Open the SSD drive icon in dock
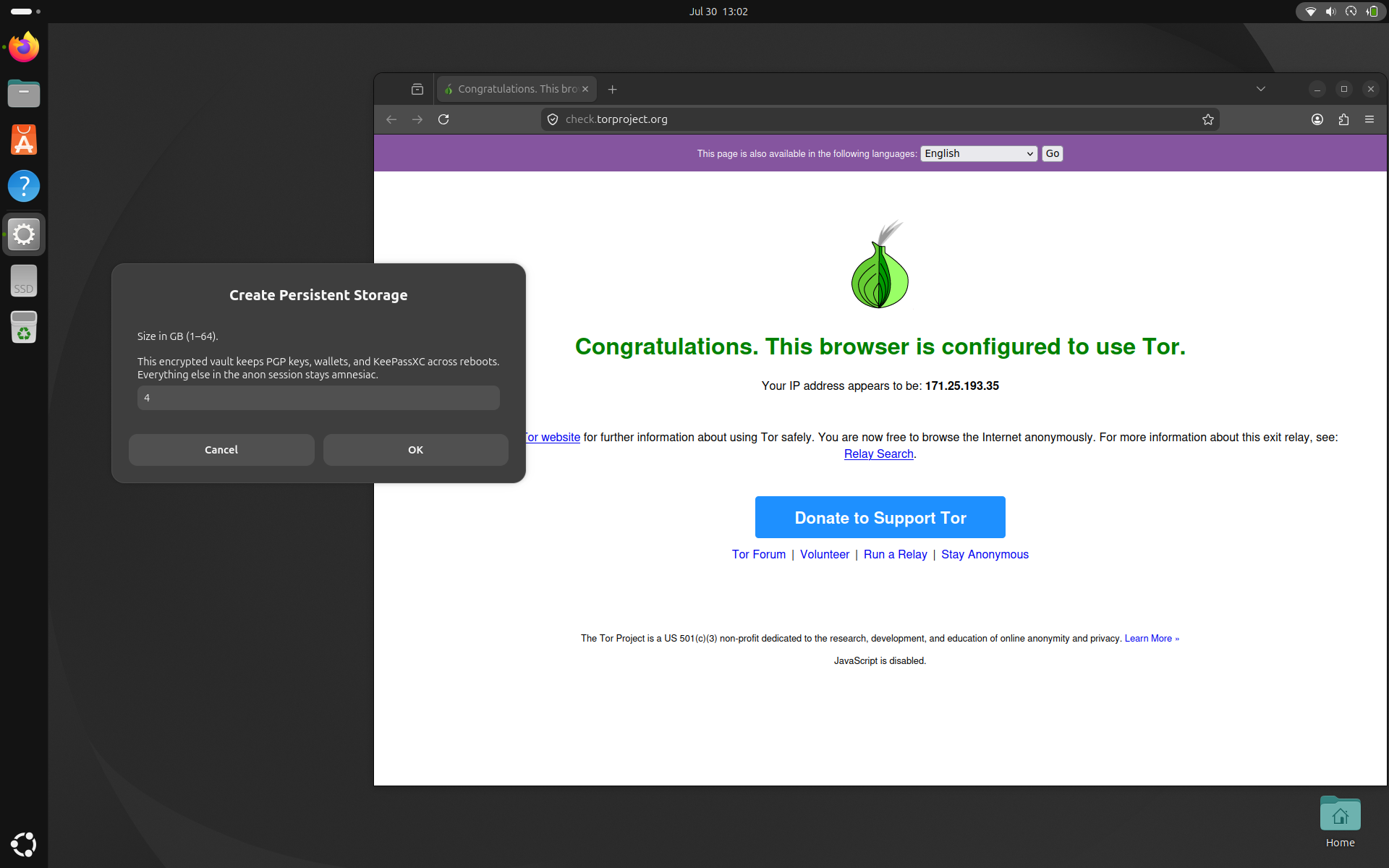 pos(24,281)
